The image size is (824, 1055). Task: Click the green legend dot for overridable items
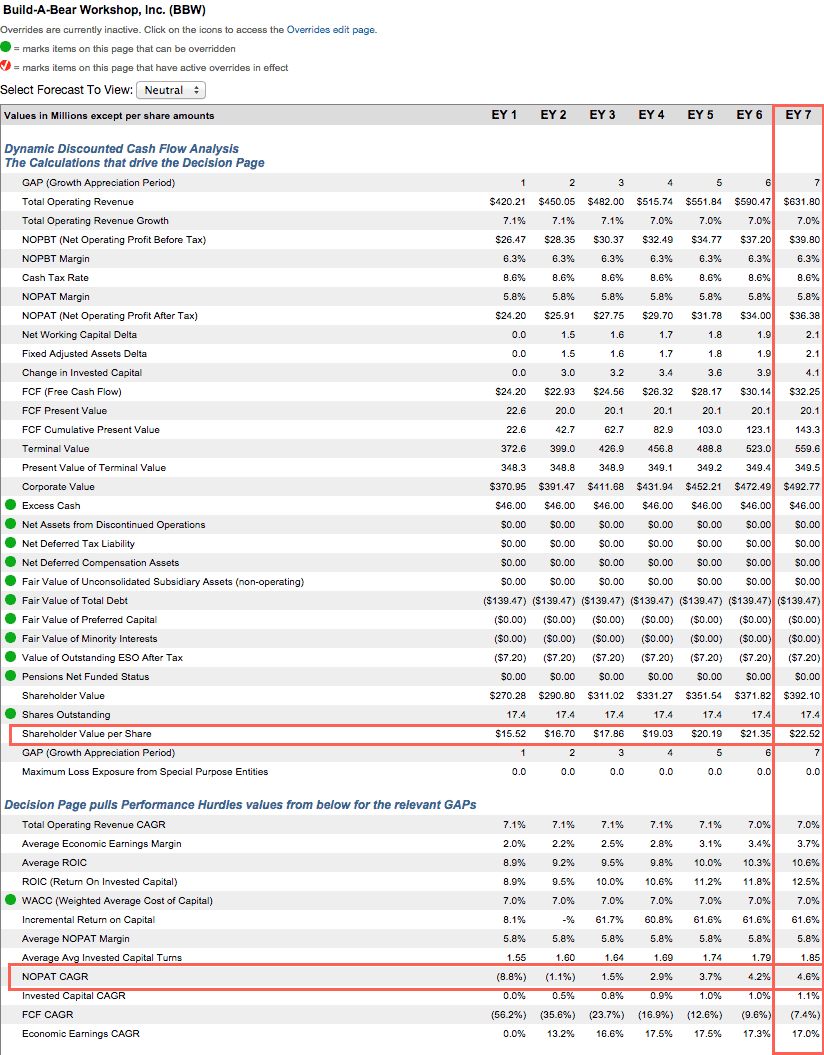pos(5,48)
